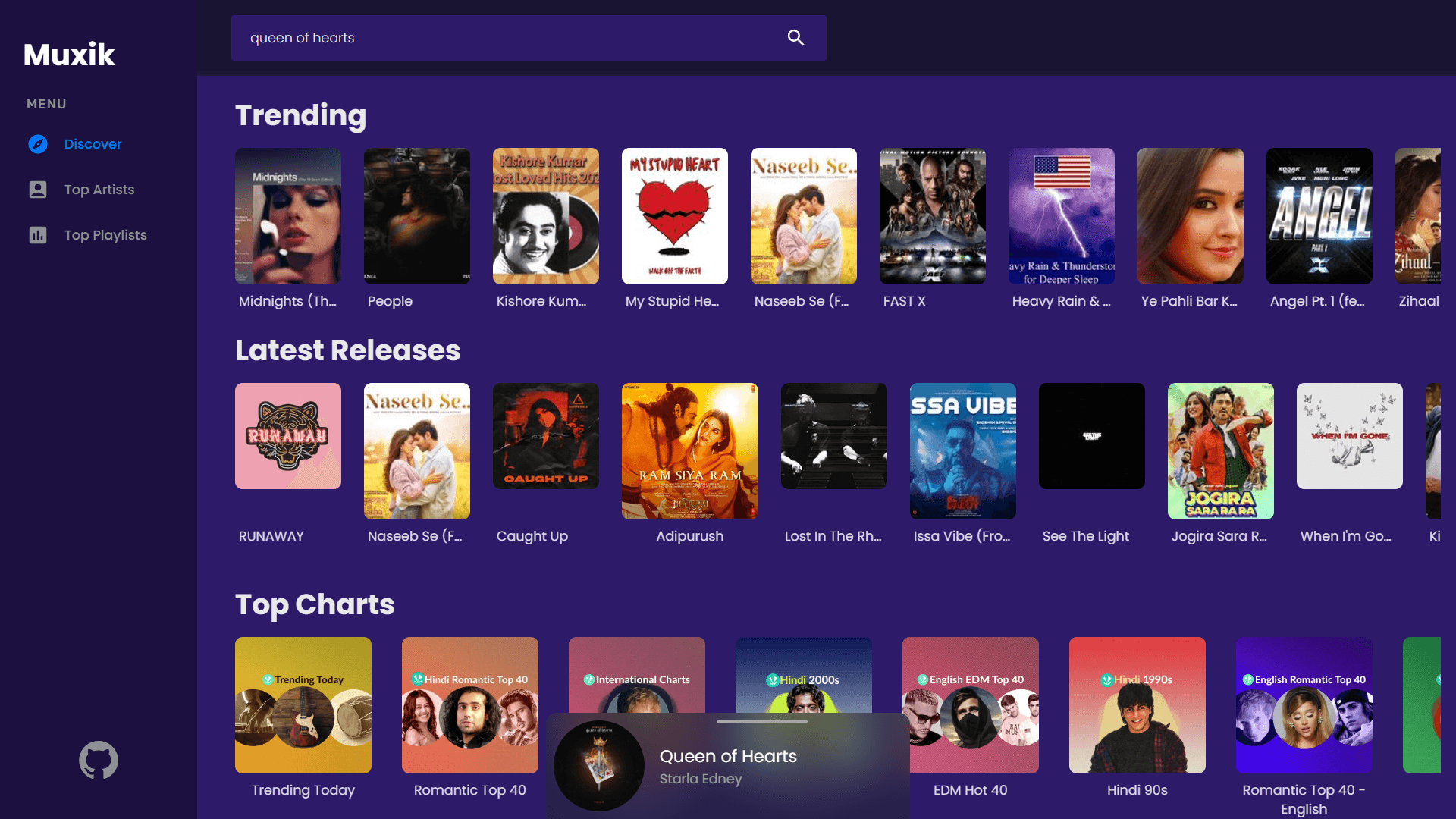Image resolution: width=1456 pixels, height=819 pixels.
Task: Open the Zihaal album cover
Action: pos(1418,216)
